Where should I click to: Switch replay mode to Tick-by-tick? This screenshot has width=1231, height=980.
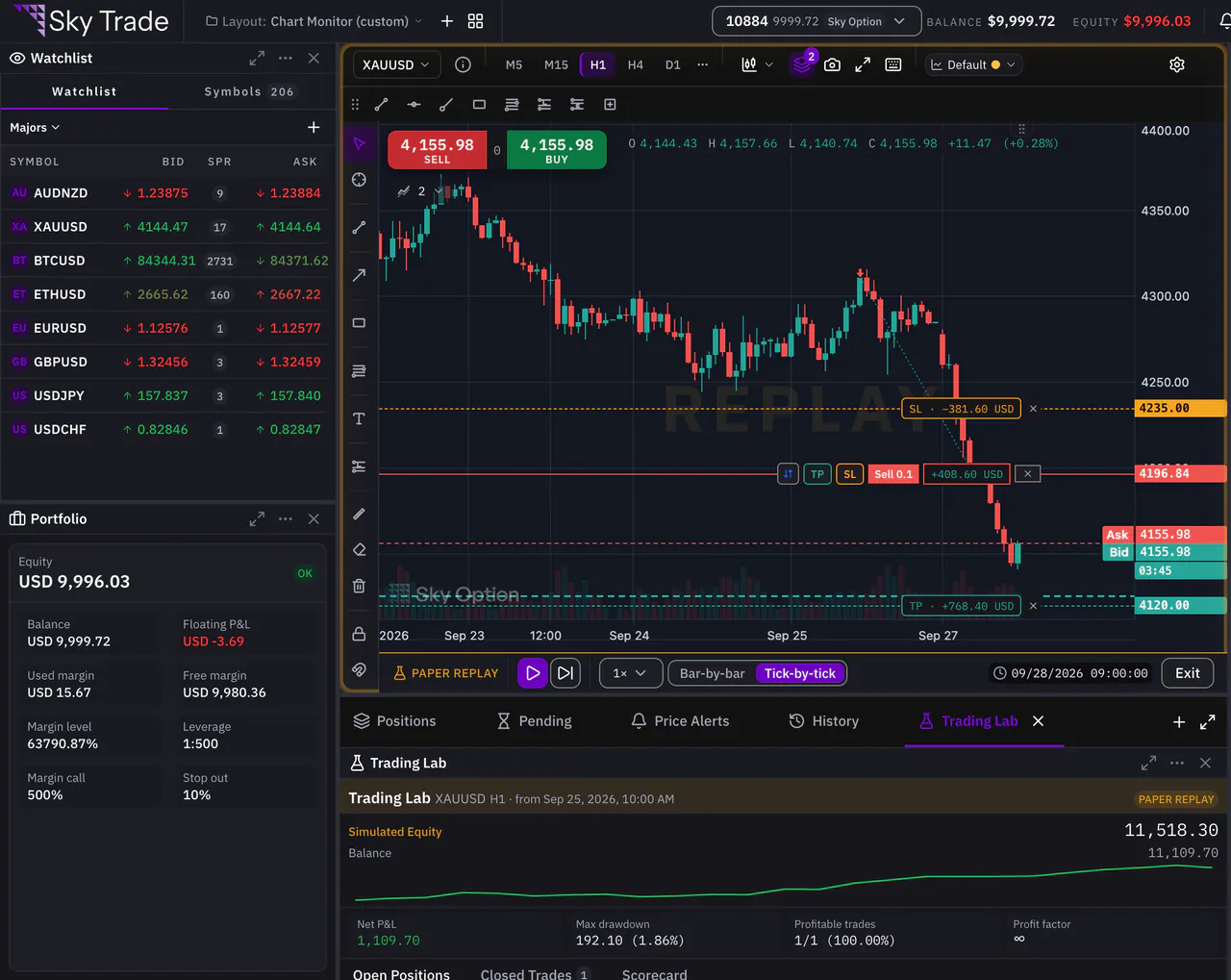tap(800, 673)
